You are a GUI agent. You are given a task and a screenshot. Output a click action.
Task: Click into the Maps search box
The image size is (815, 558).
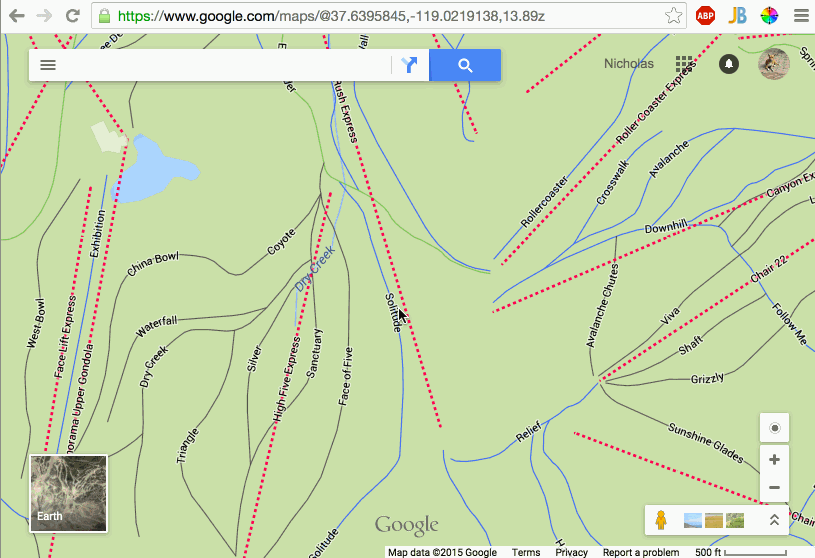(x=224, y=65)
